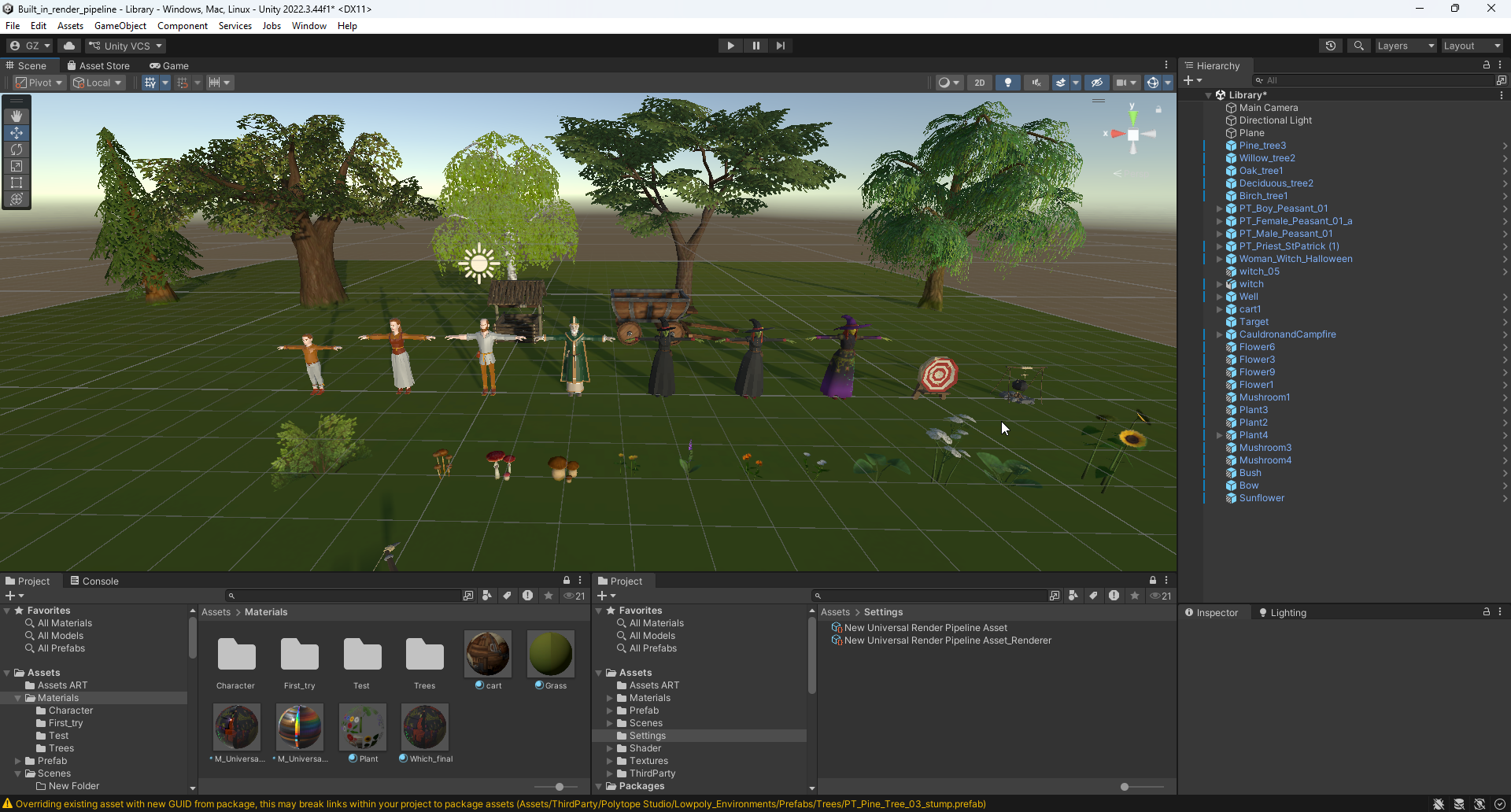Image resolution: width=1511 pixels, height=812 pixels.
Task: Click the Step frame button
Action: point(780,46)
